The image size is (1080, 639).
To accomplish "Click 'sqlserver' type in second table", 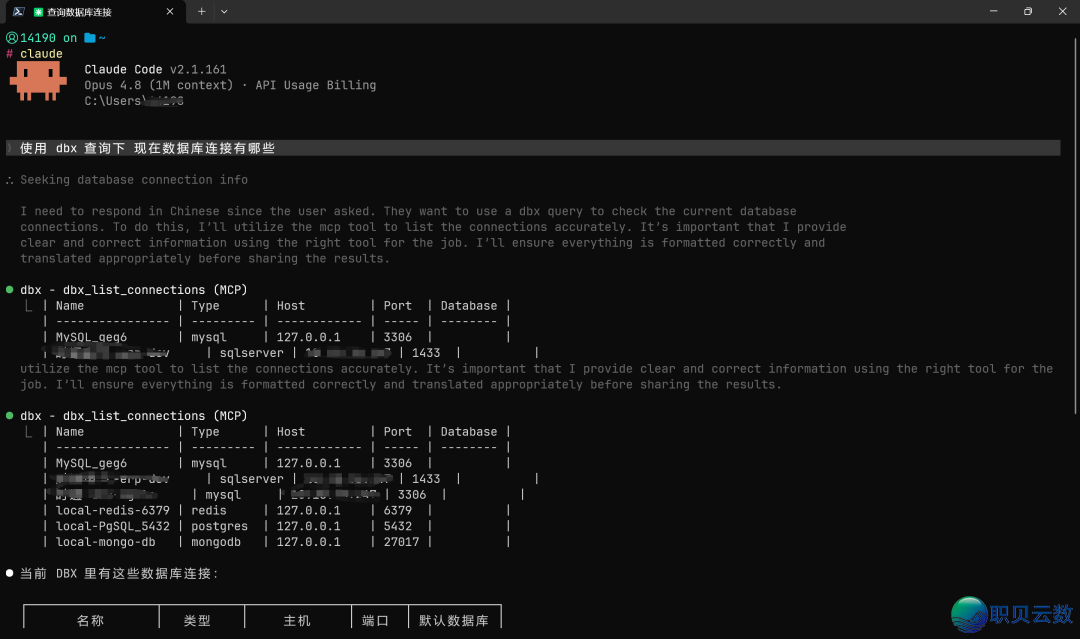I will (x=251, y=479).
